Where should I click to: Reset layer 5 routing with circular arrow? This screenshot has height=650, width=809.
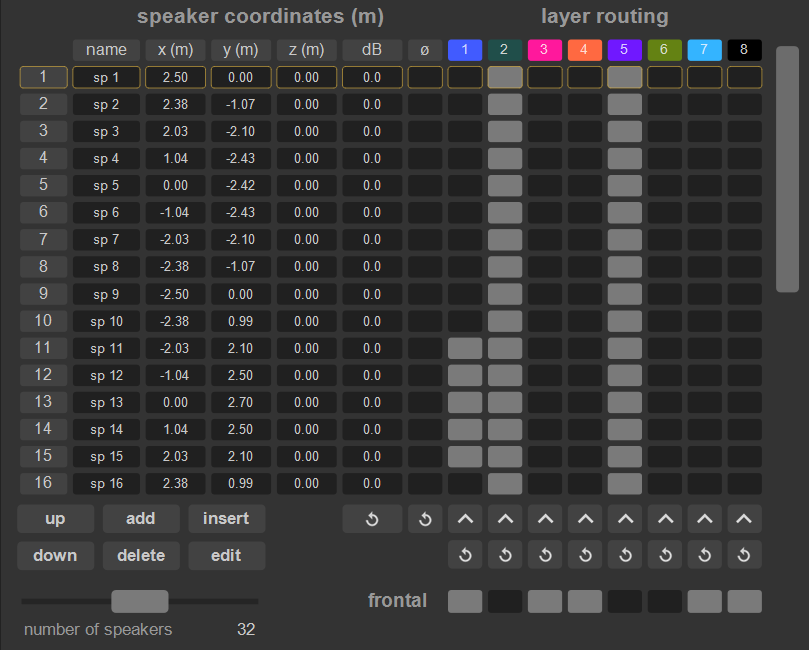(625, 555)
